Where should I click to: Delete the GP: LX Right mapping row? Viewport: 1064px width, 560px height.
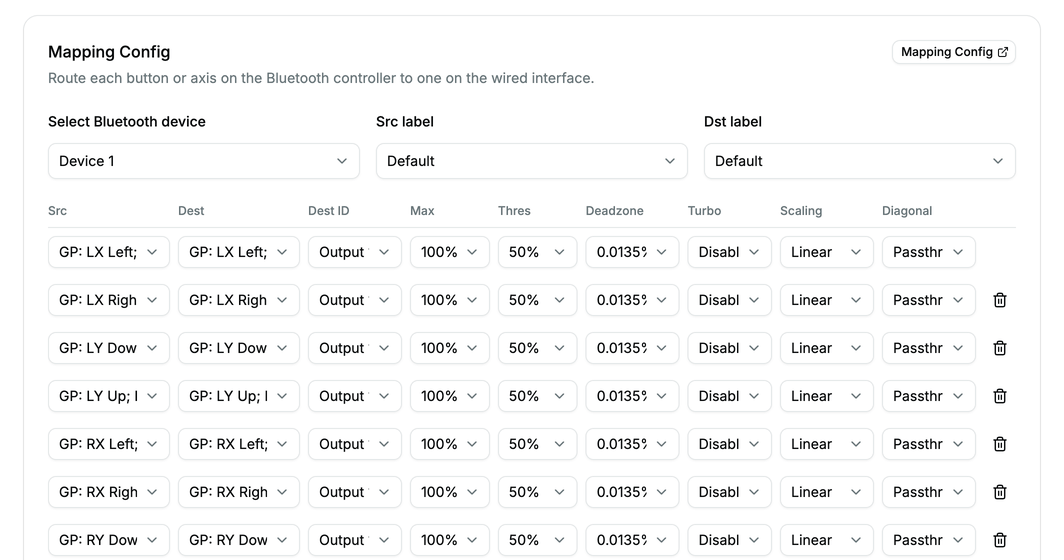[1000, 300]
